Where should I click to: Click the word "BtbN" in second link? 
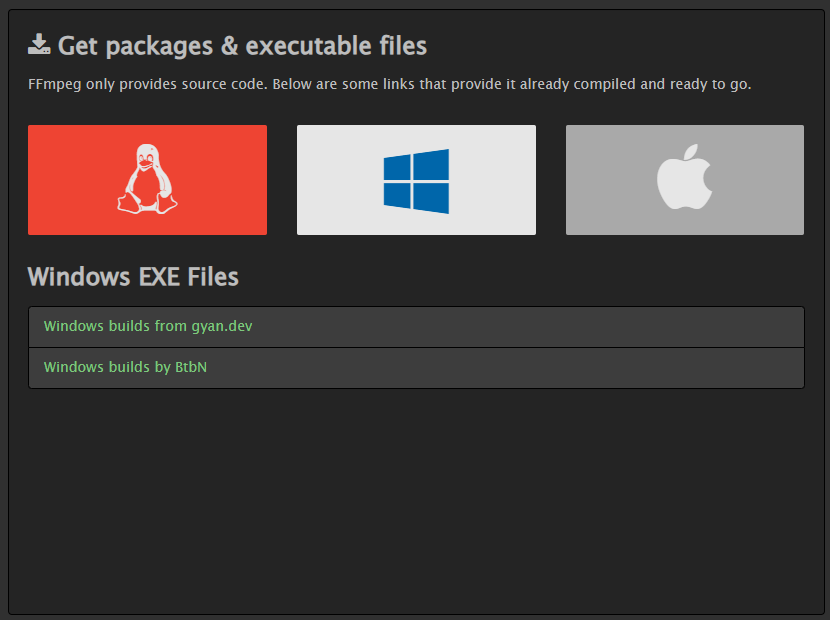[191, 367]
